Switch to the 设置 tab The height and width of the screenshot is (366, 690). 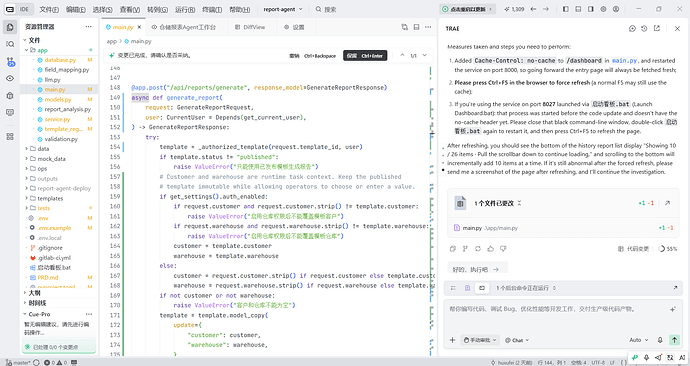[294, 27]
